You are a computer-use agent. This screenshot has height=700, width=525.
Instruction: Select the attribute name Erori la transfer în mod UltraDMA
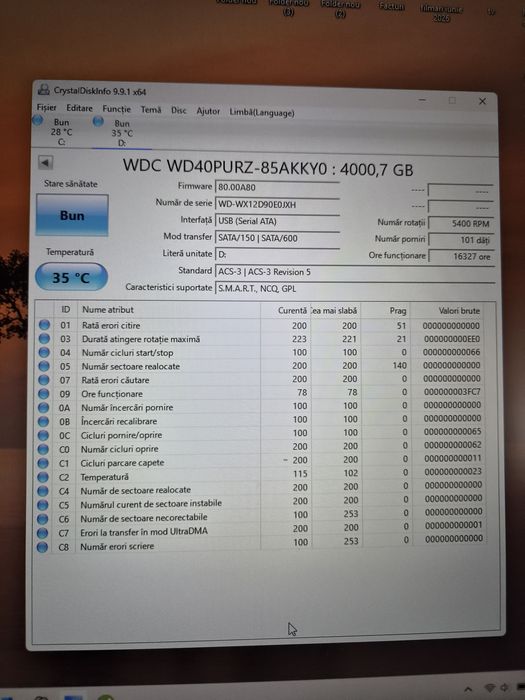(x=144, y=532)
